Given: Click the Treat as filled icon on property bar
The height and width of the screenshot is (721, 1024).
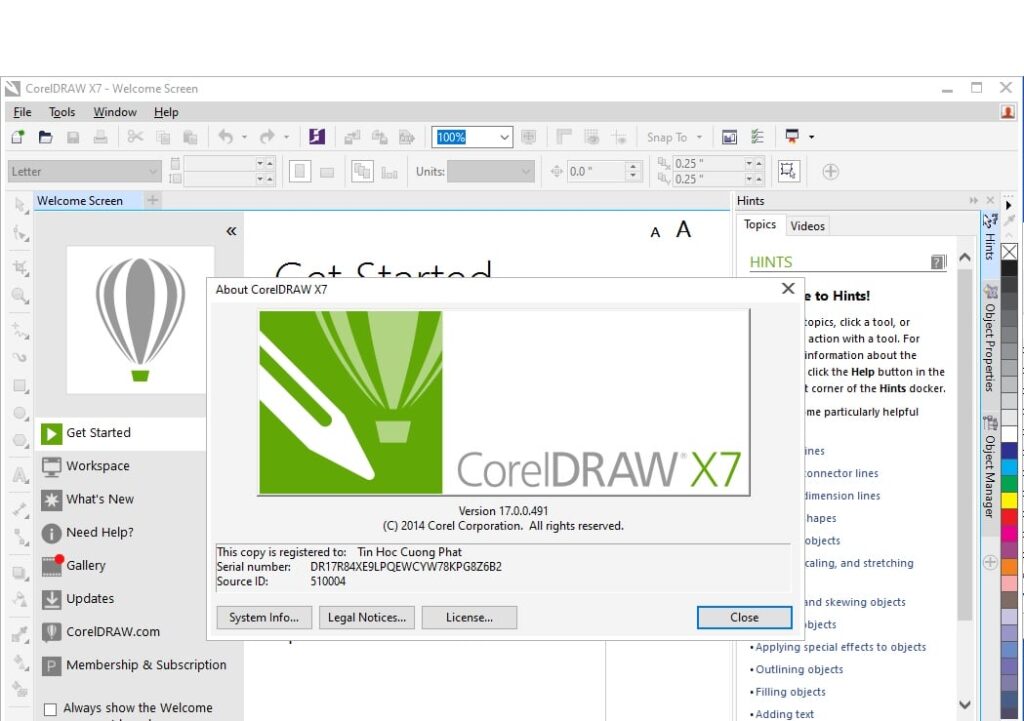Looking at the screenshot, I should click(x=788, y=171).
